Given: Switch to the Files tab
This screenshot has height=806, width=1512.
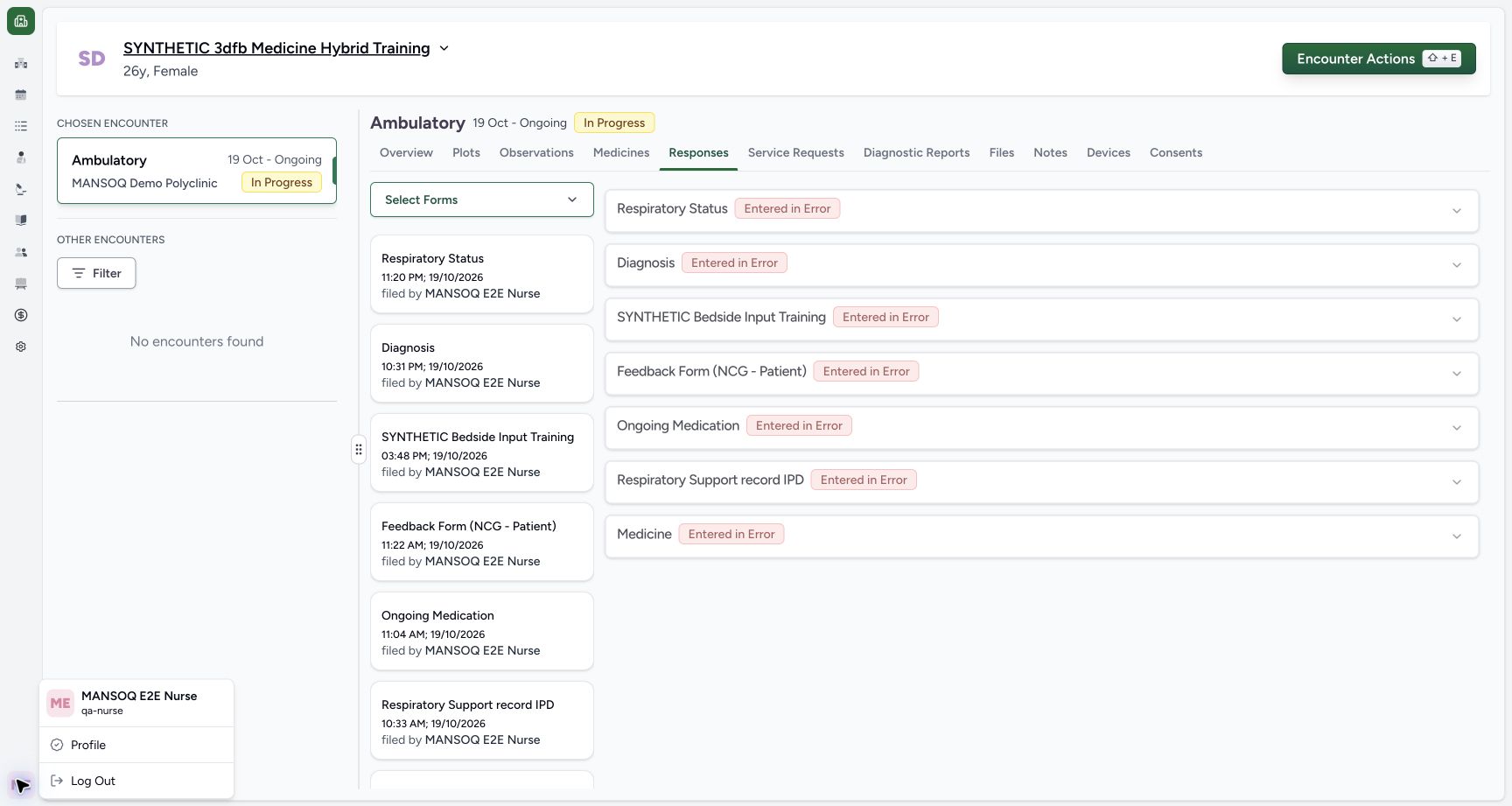Looking at the screenshot, I should 1002,152.
